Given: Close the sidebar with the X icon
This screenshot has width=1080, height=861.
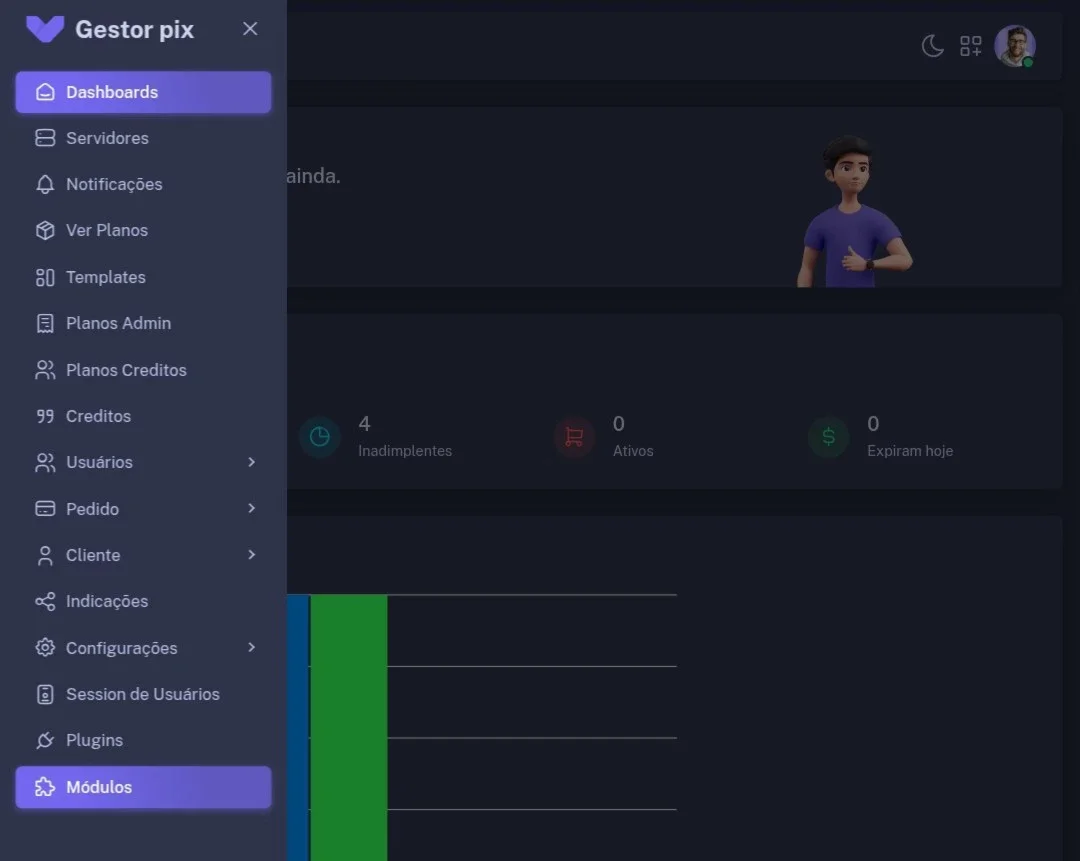Looking at the screenshot, I should (250, 29).
